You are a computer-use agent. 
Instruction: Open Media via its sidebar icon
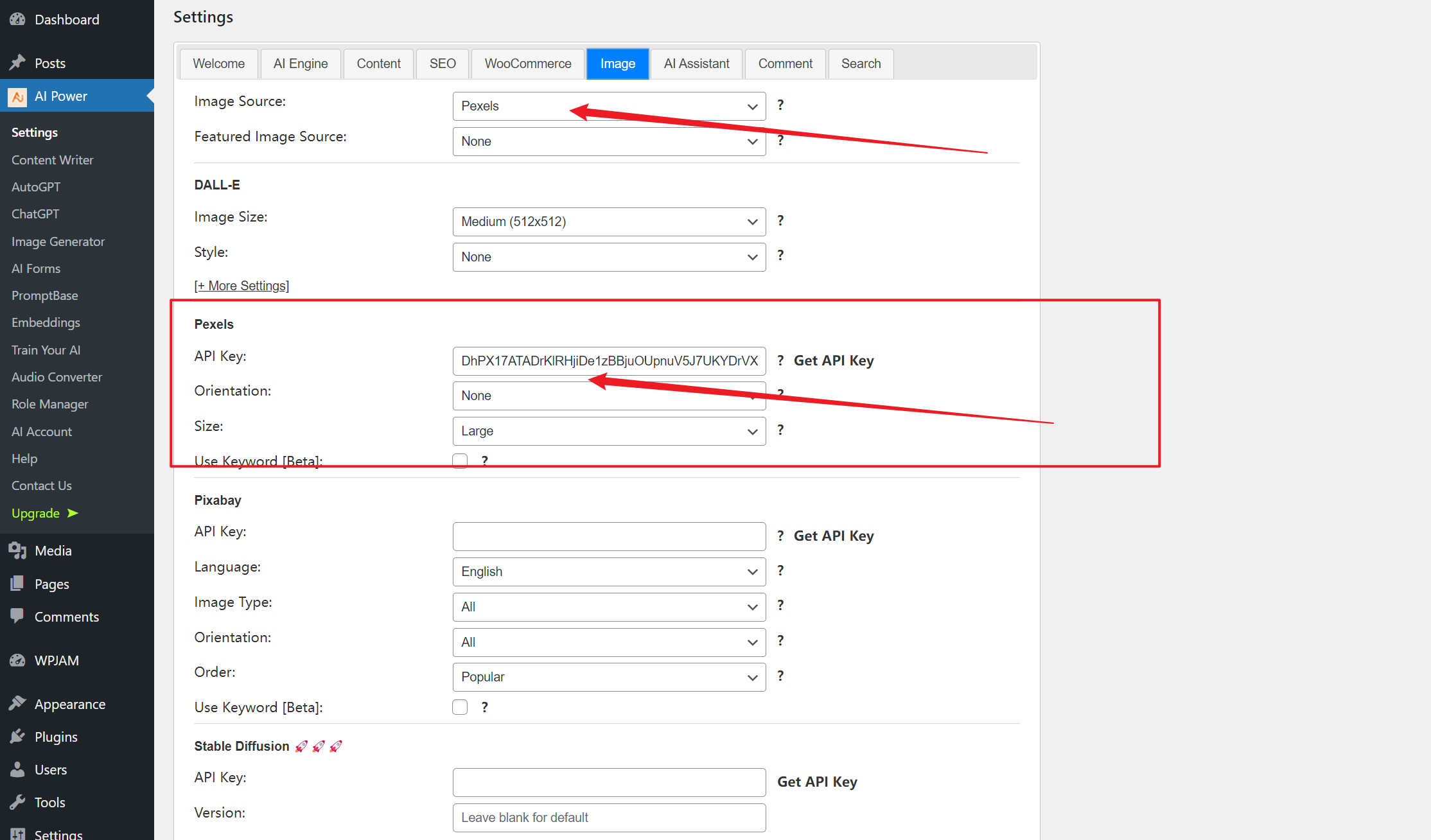17,550
